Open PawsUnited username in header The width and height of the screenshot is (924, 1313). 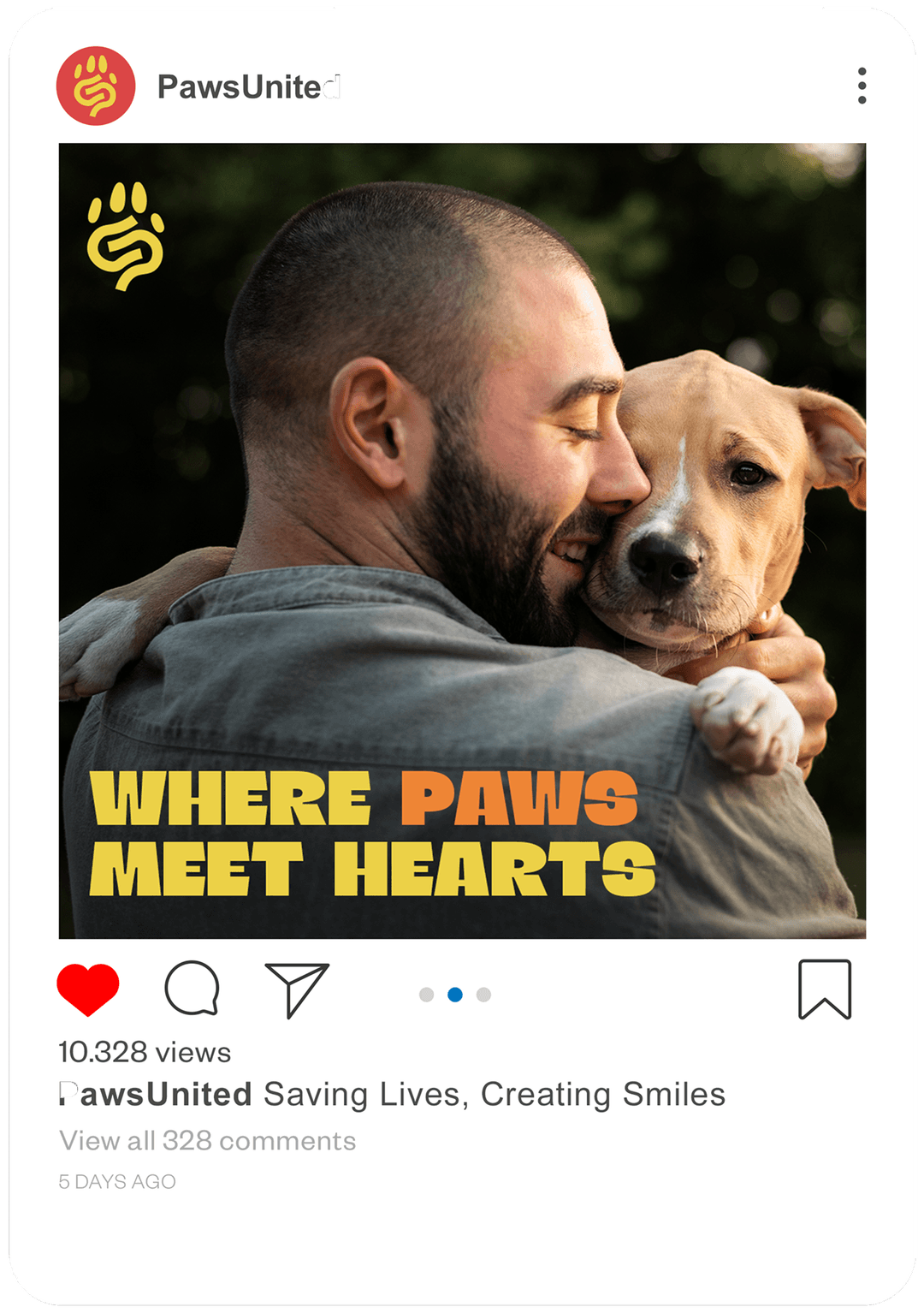(x=249, y=86)
